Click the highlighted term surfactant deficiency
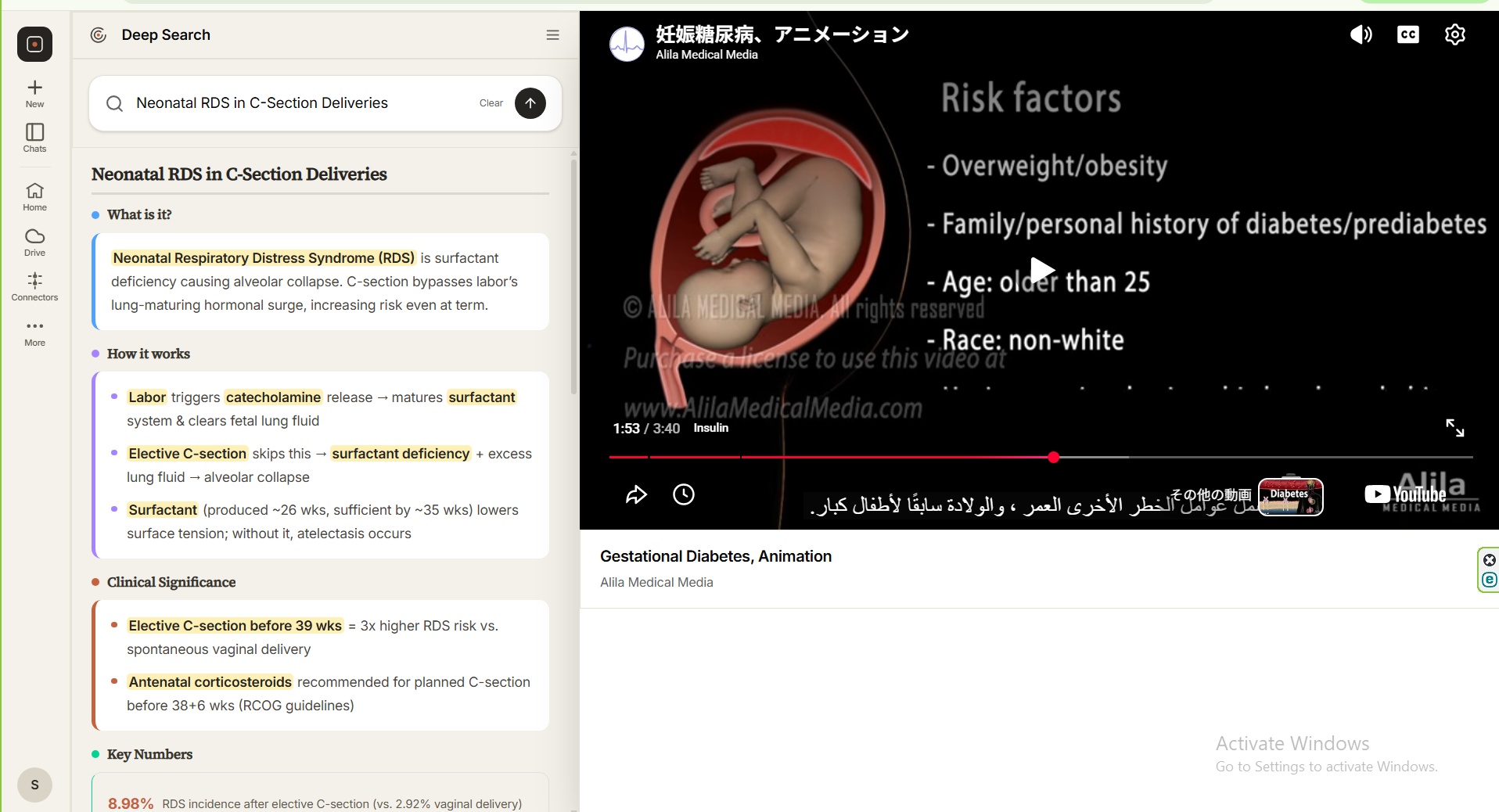The image size is (1499, 812). coord(401,454)
